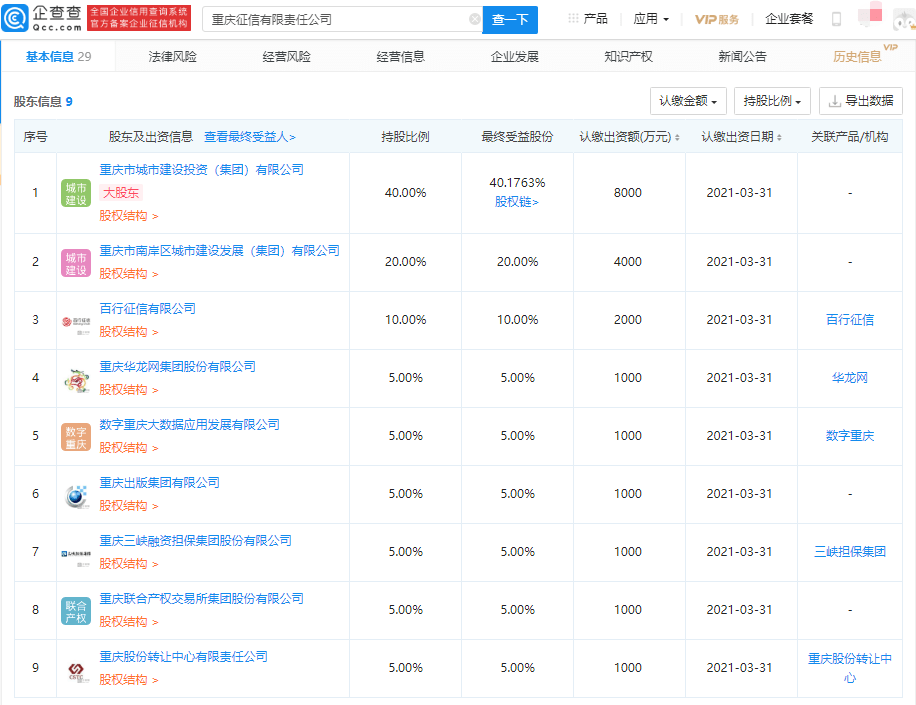Open the 认缴金额 filter dropdown
Image resolution: width=916 pixels, height=705 pixels.
coord(688,101)
